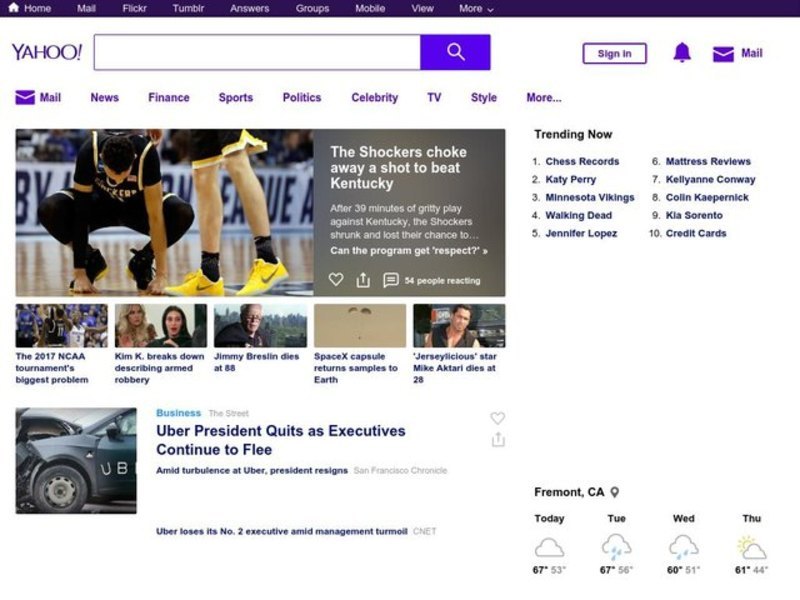Expand the More... news categories menu
The image size is (800, 600).
pos(543,98)
